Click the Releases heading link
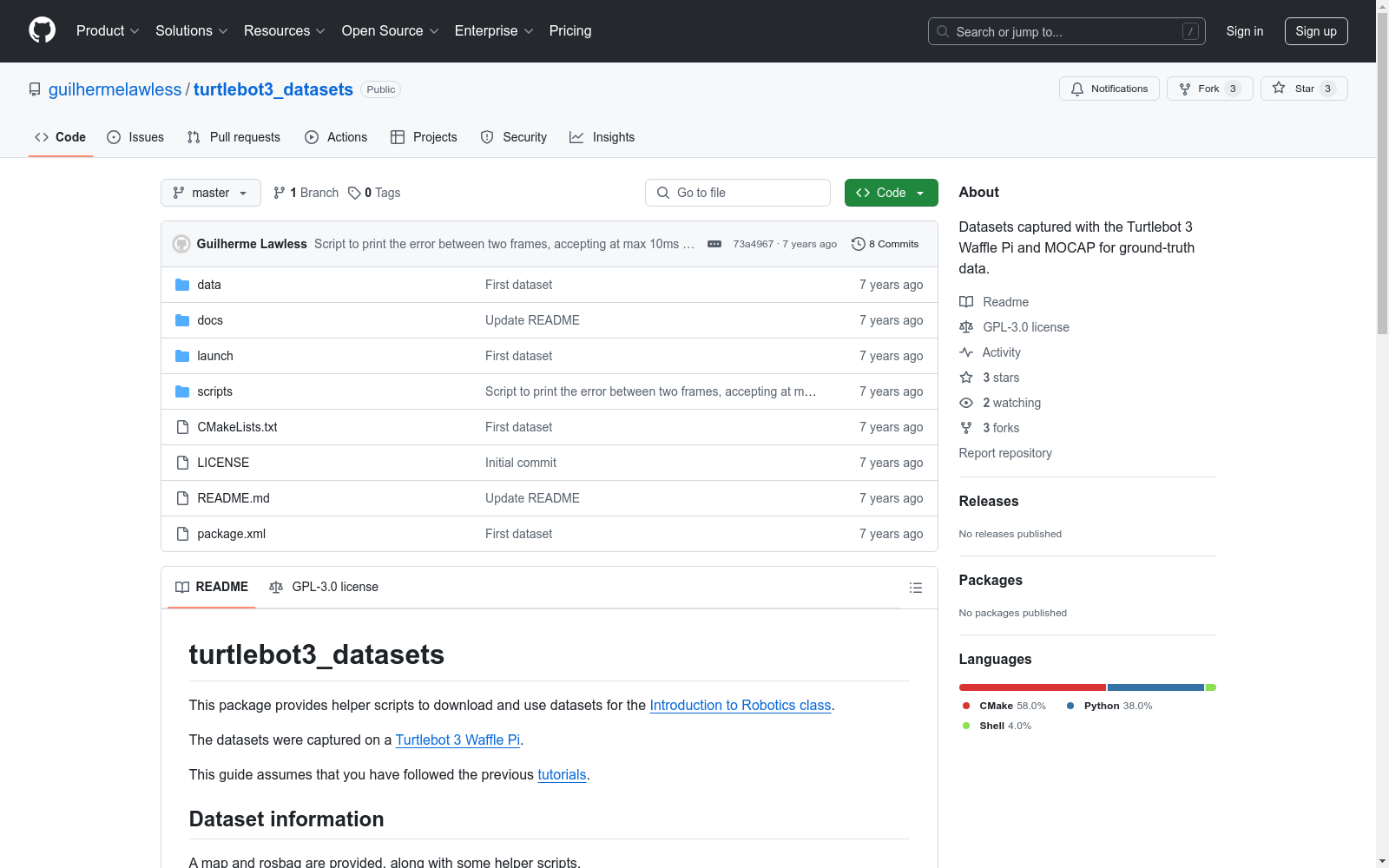Viewport: 1389px width, 868px height. click(989, 501)
